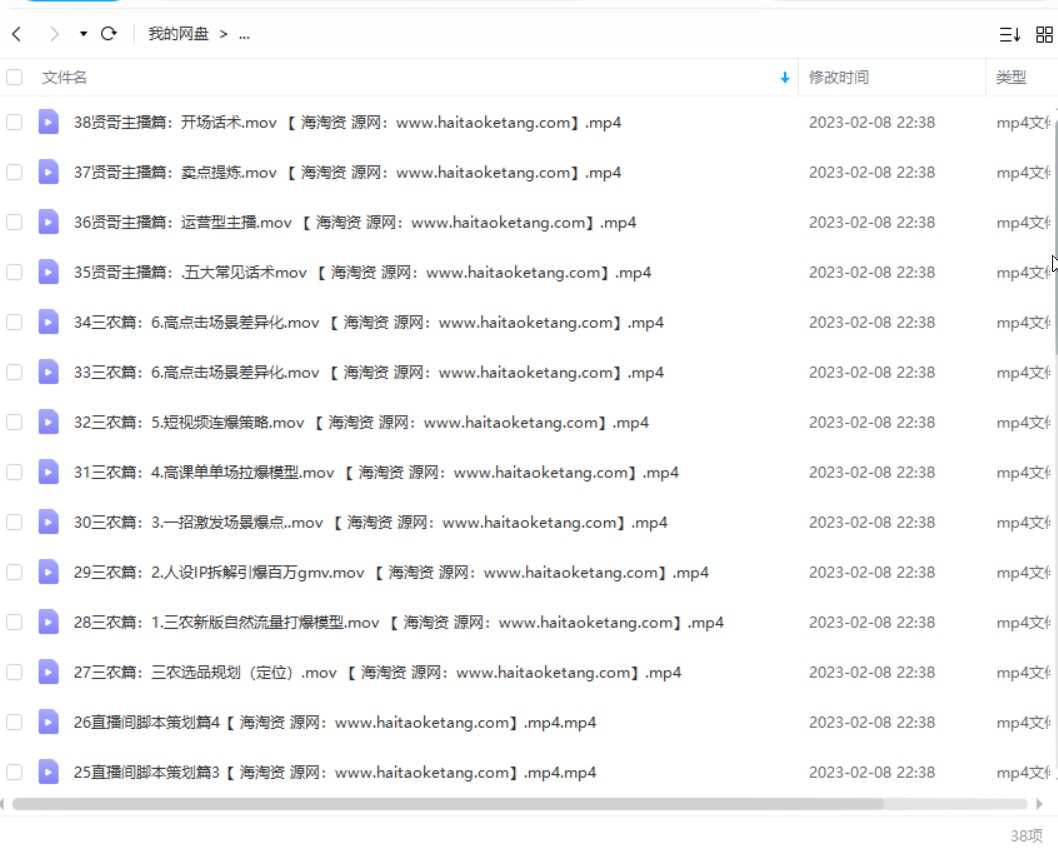
Task: Toggle the select-all checkbox
Action: click(x=14, y=77)
